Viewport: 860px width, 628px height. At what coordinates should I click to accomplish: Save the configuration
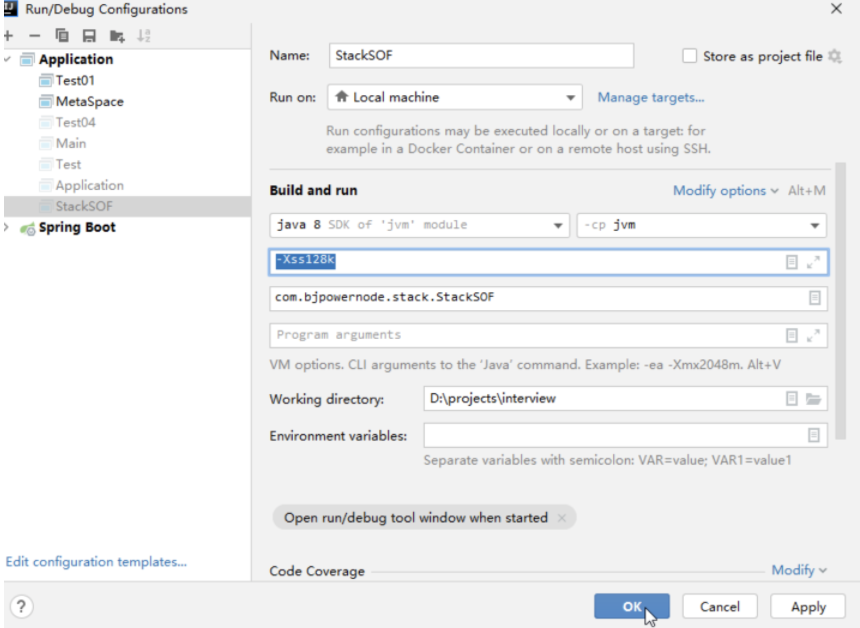pos(89,36)
